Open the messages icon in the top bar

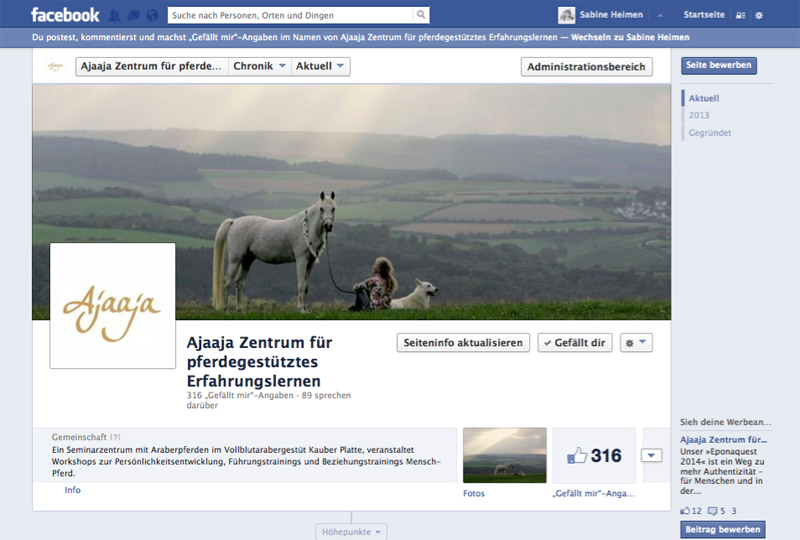tap(135, 15)
